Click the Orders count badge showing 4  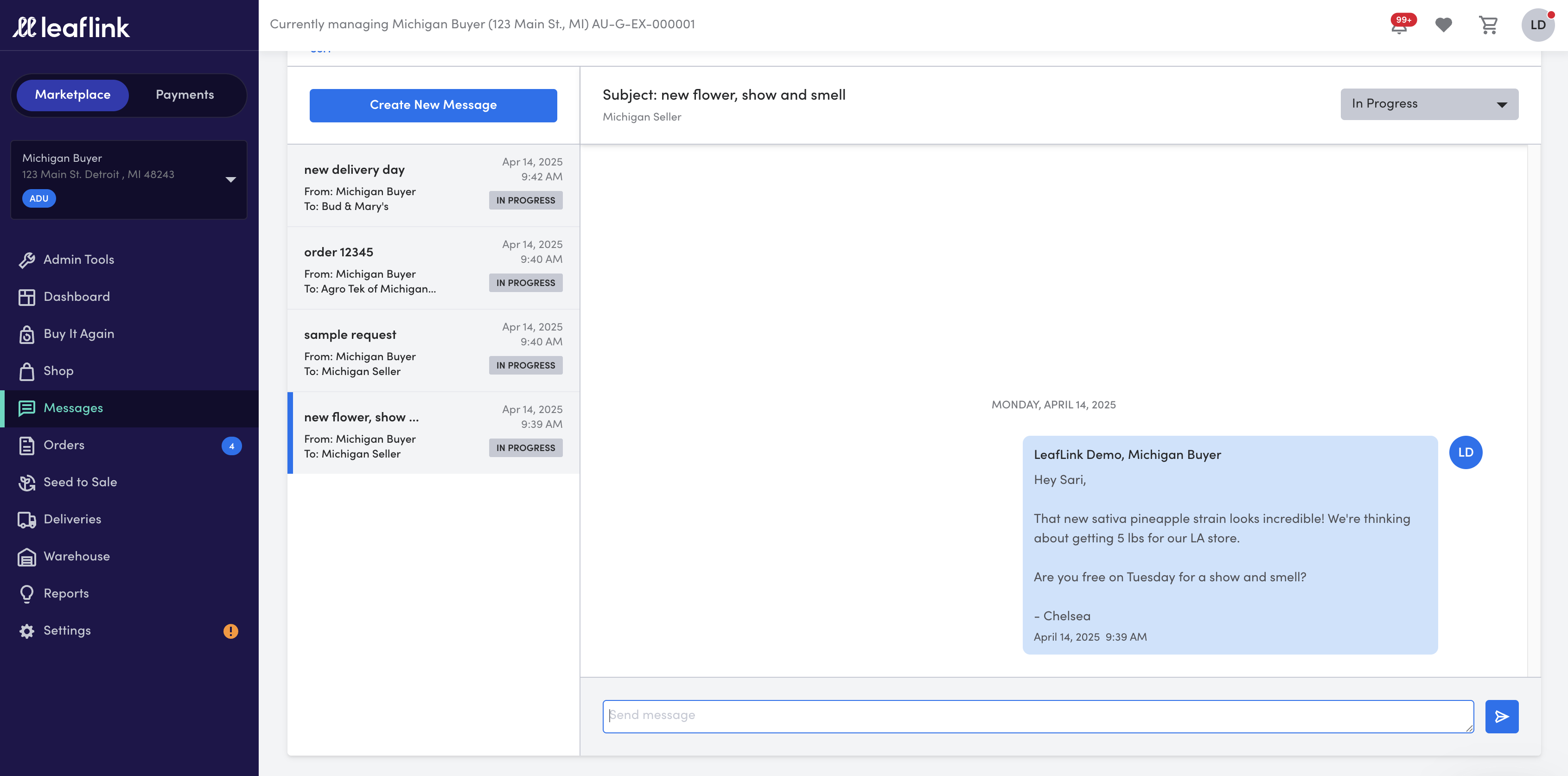pos(231,446)
